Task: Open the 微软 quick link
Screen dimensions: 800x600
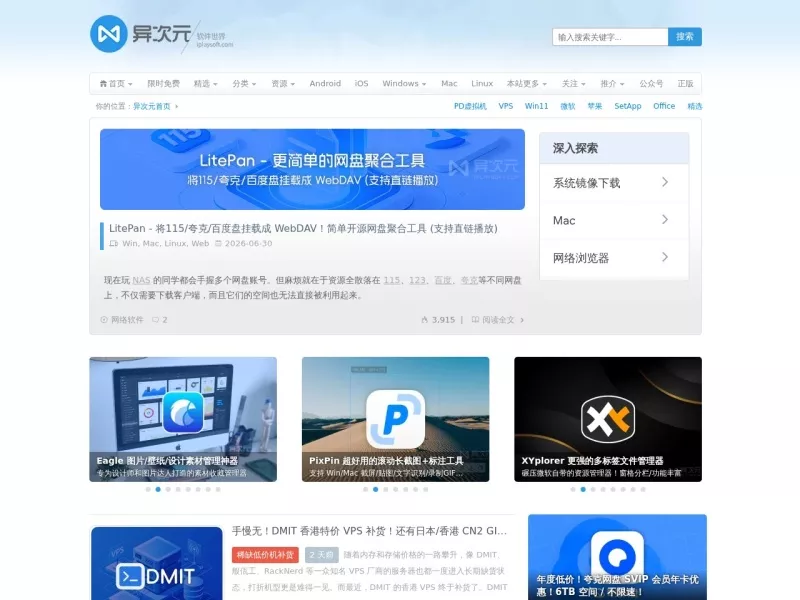Action: [567, 106]
